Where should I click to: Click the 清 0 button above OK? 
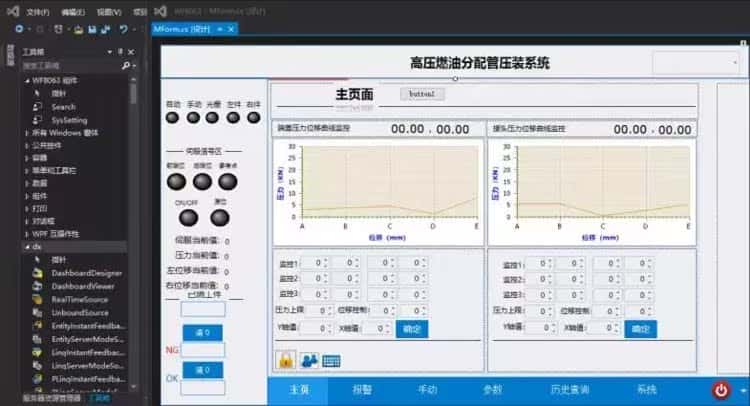pyautogui.click(x=202, y=370)
